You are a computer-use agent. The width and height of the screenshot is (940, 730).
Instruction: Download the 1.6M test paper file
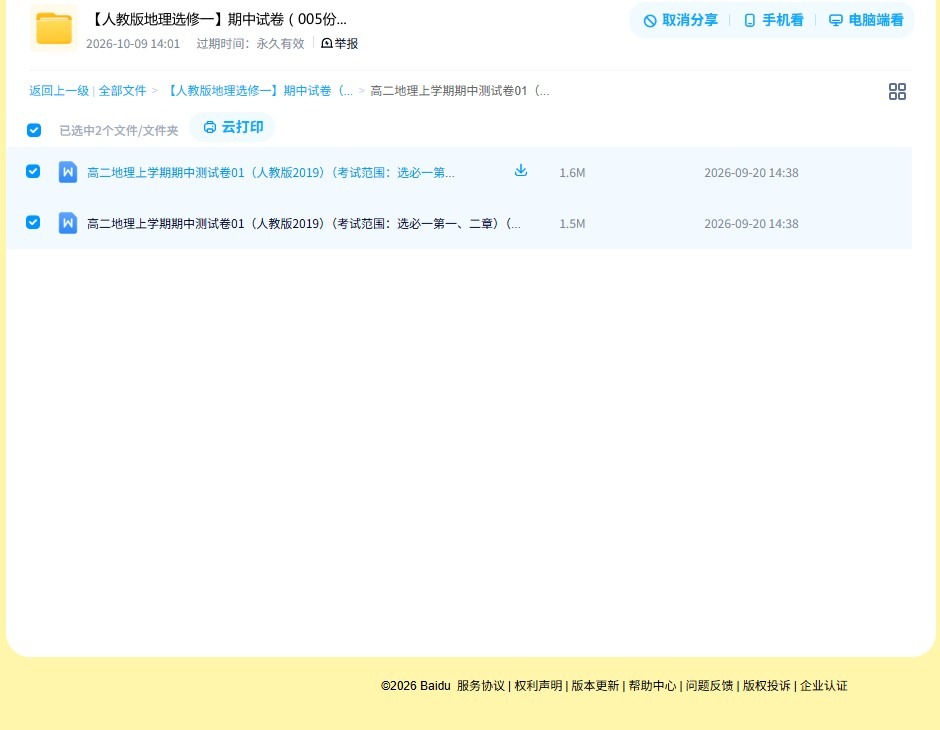coord(521,171)
